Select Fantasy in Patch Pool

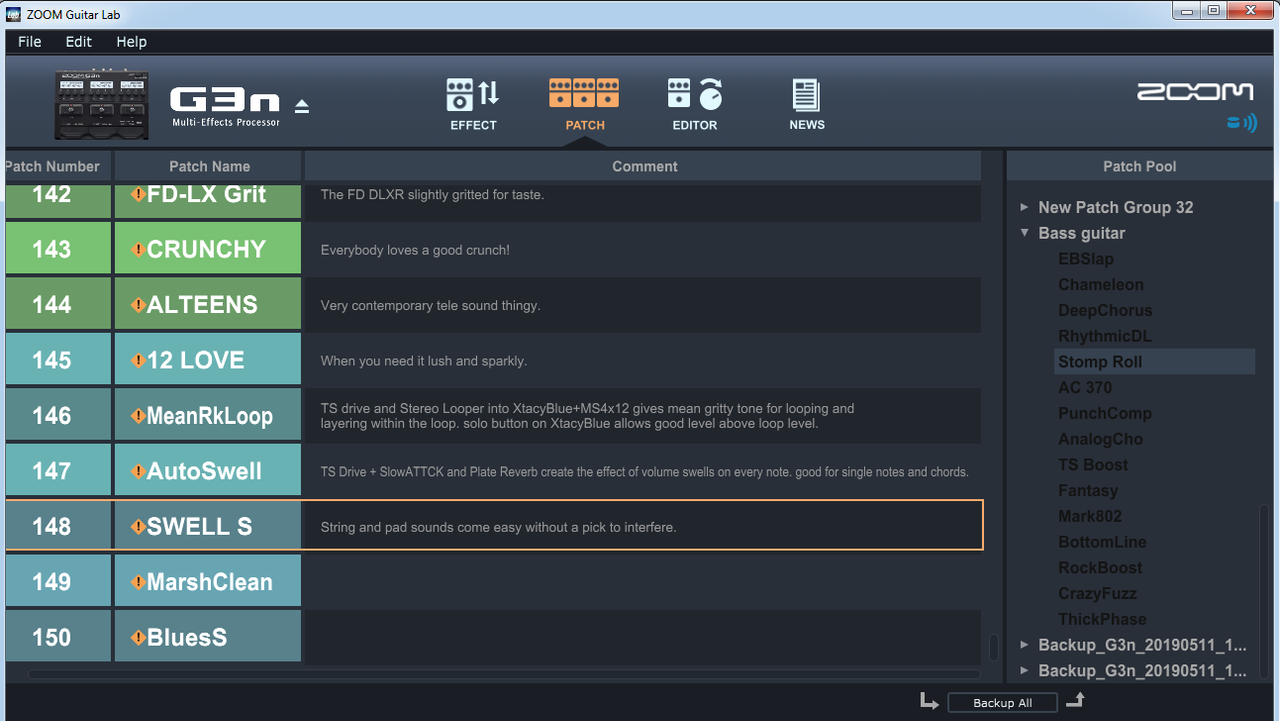click(1088, 491)
